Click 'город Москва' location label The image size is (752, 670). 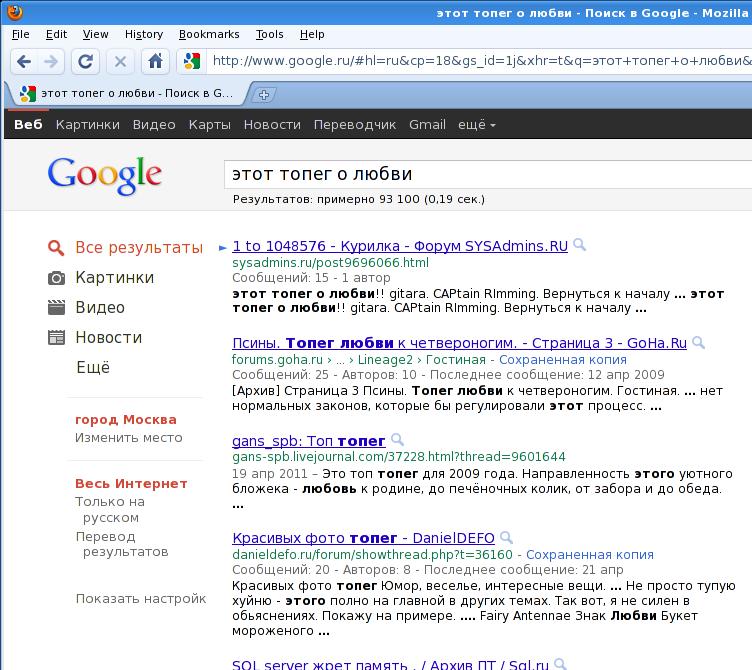[x=126, y=420]
